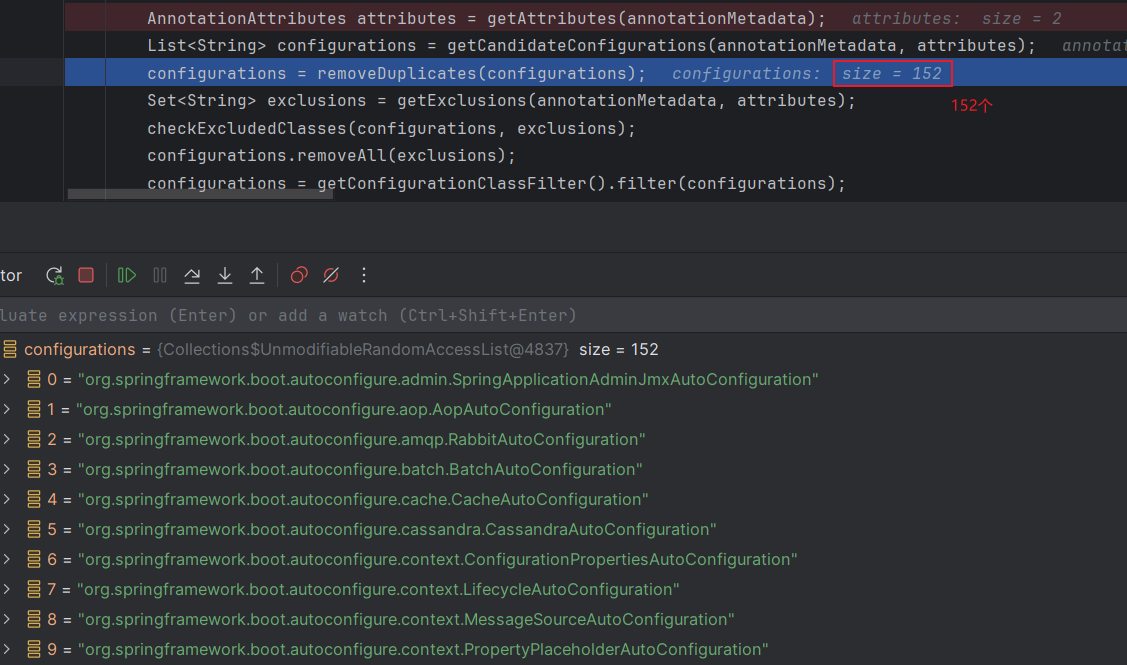Click getCandidateConfigurations method call

coord(576,46)
